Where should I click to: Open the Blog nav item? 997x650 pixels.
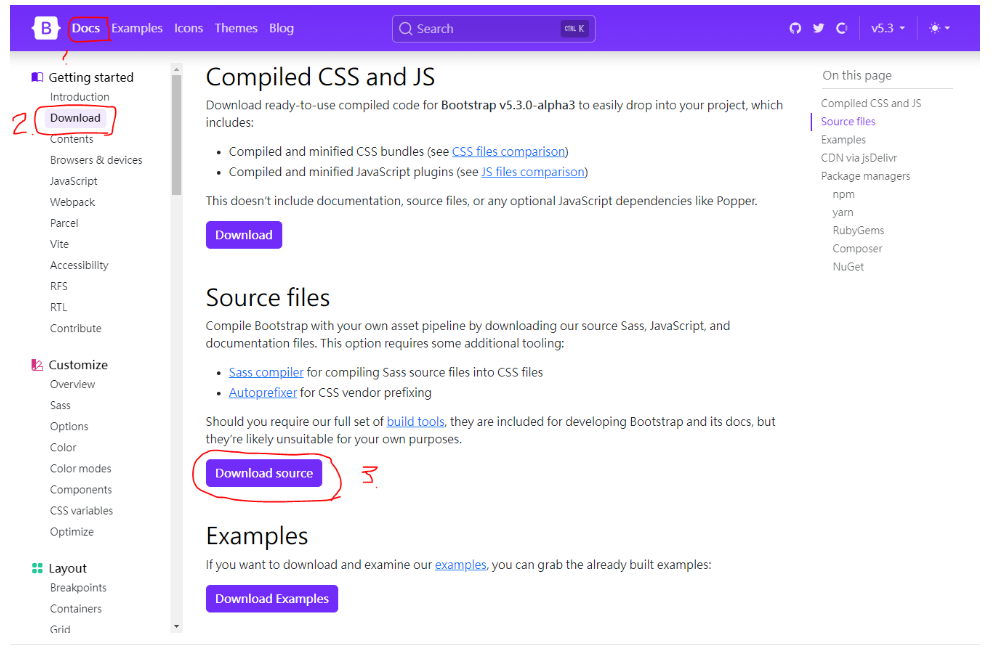click(x=281, y=29)
